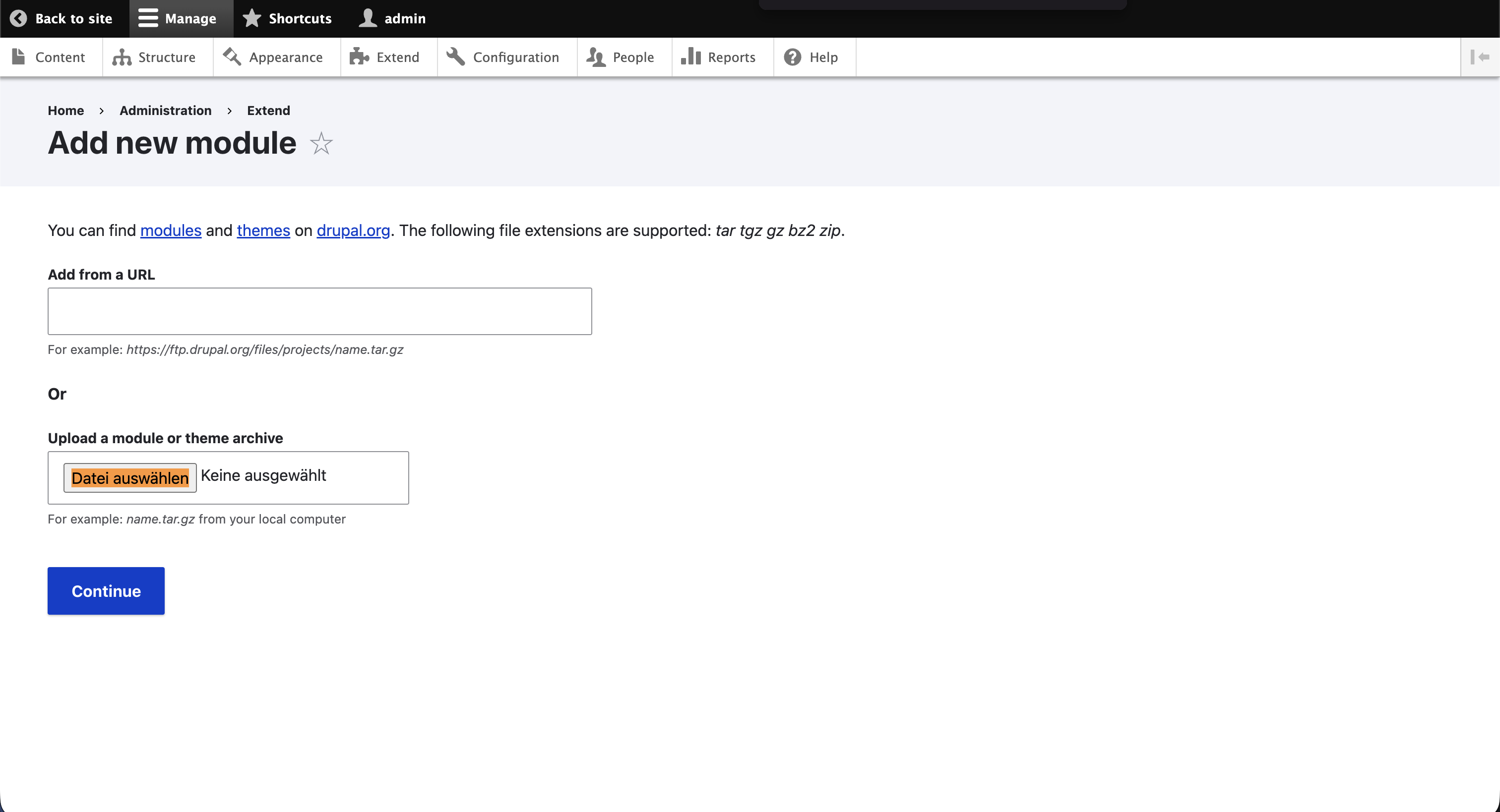The image size is (1500, 812).
Task: Open the 'modules' link
Action: [170, 231]
